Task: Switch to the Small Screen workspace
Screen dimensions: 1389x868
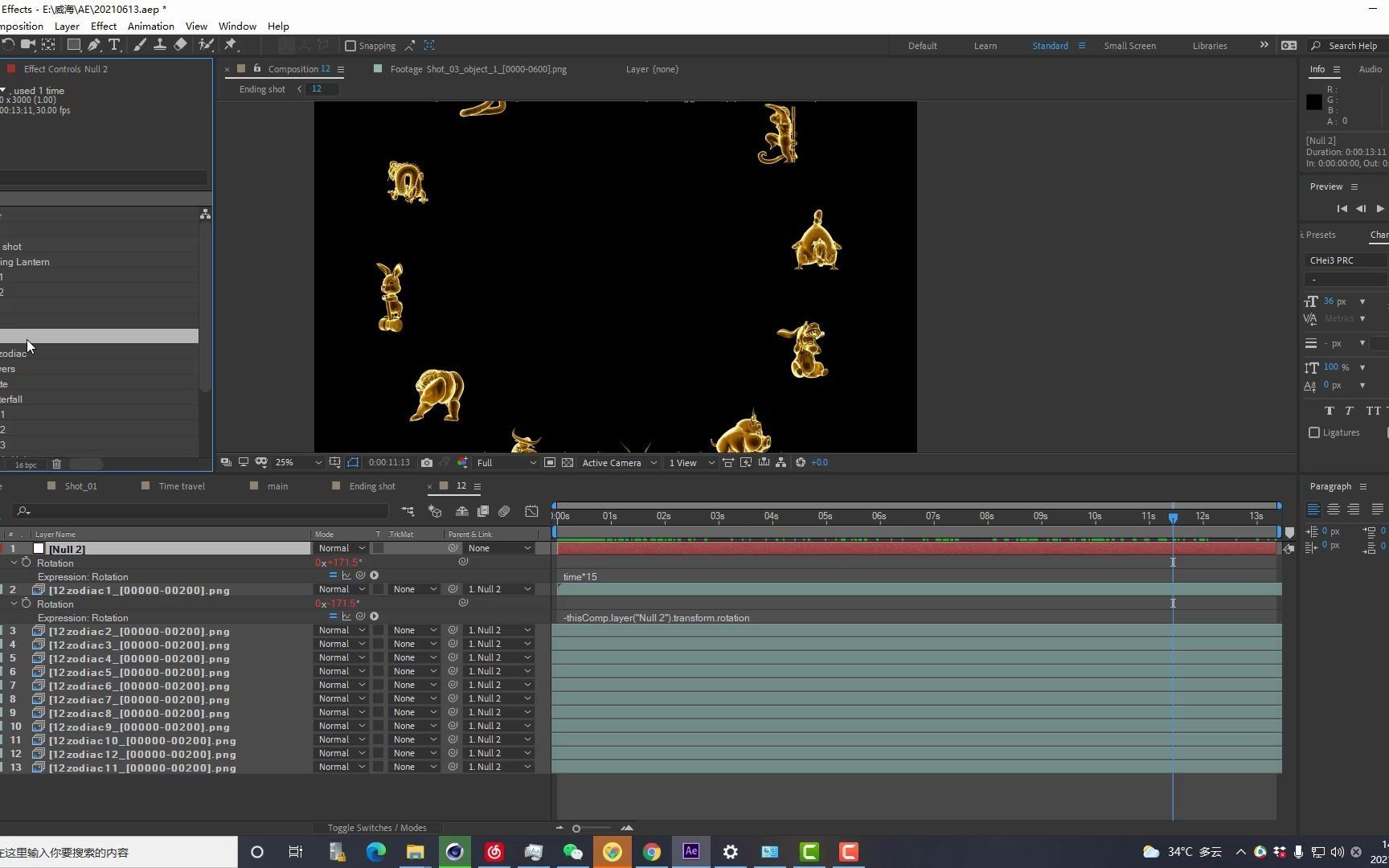Action: tap(1129, 46)
